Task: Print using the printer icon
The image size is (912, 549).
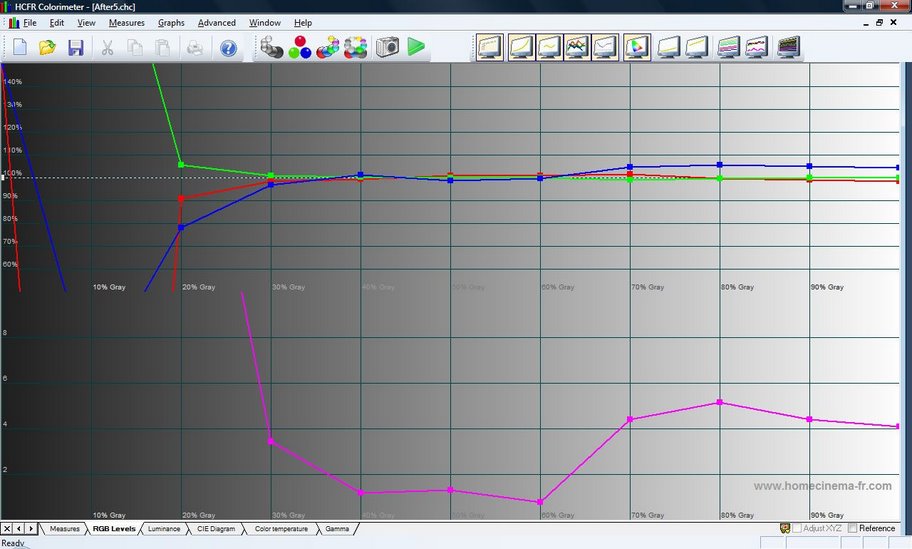Action: click(x=195, y=47)
